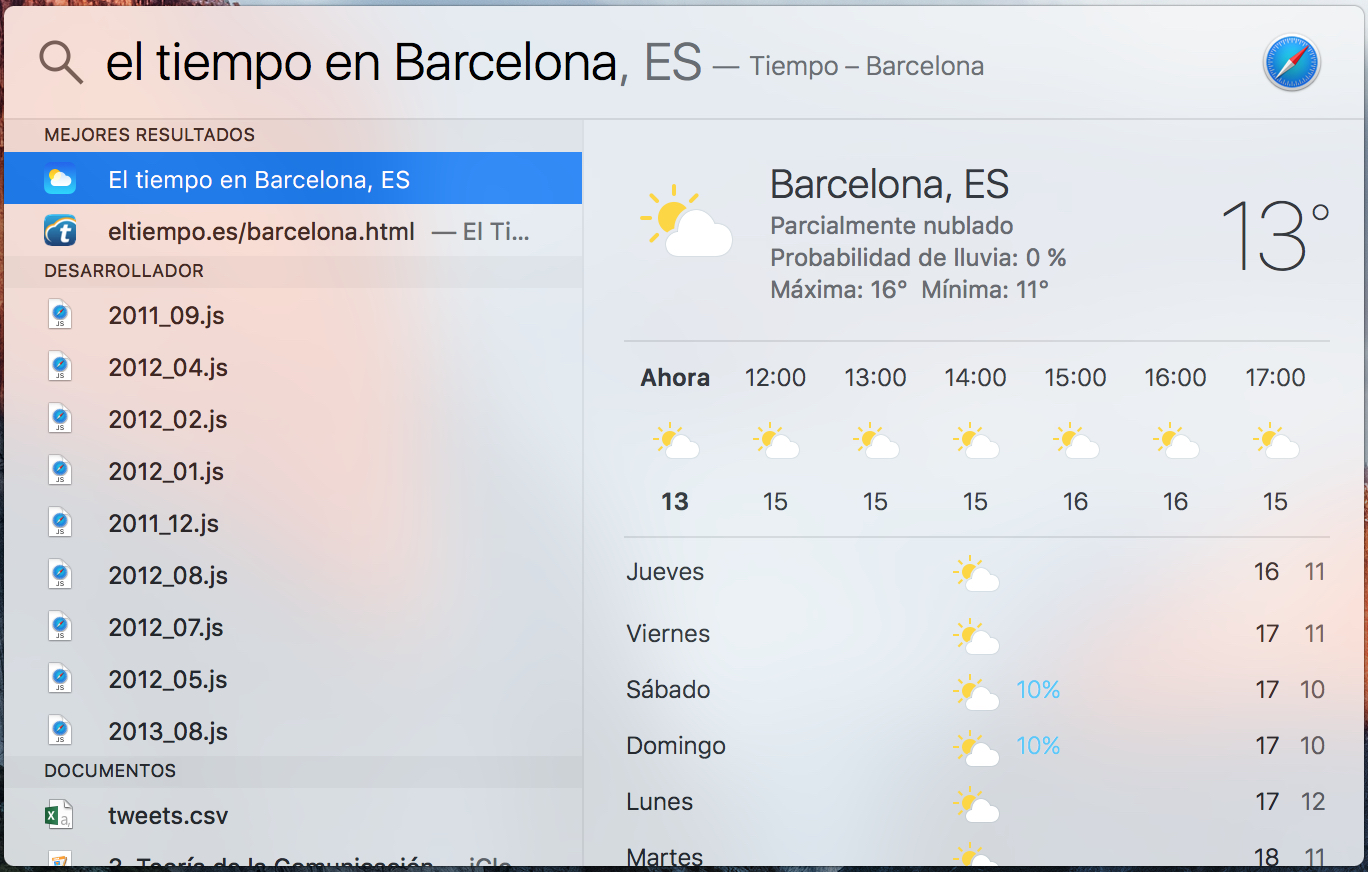This screenshot has width=1368, height=872.
Task: Click the magnifying glass search icon
Action: [61, 63]
